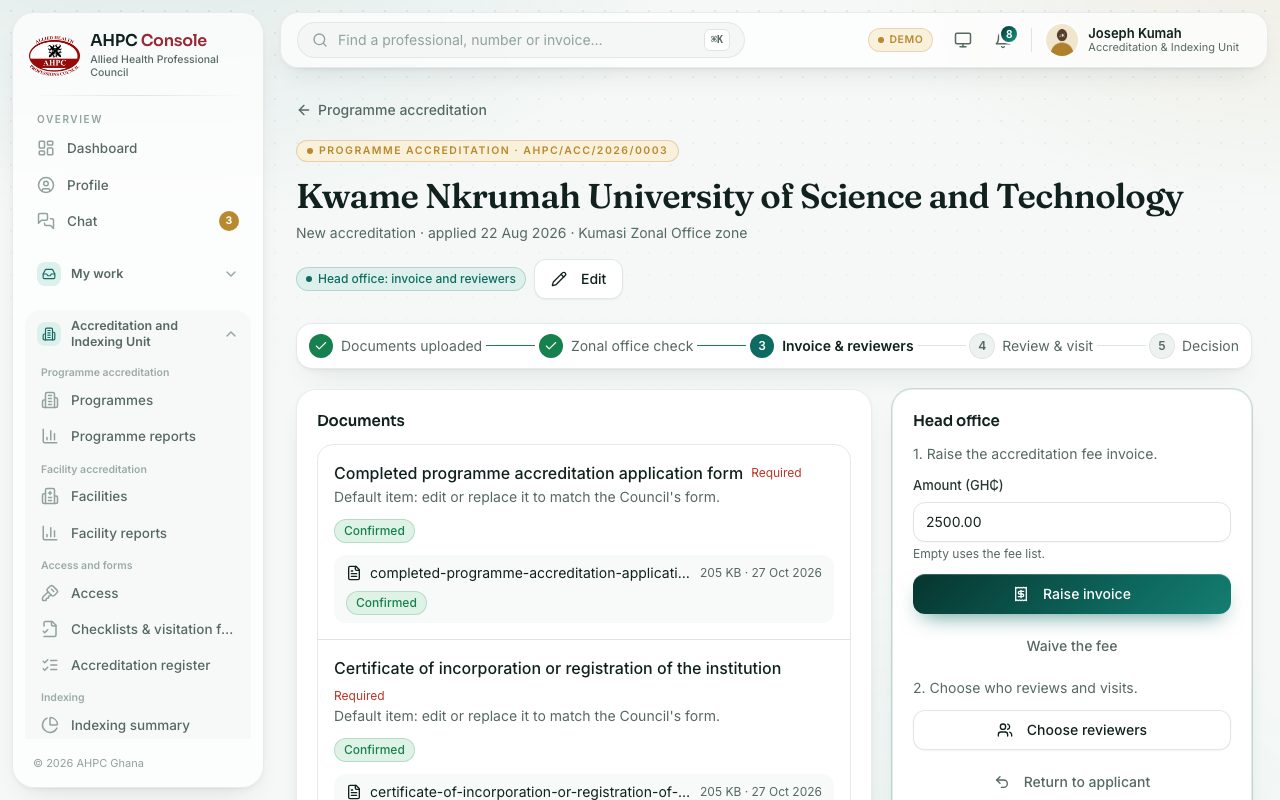Open the Chat bubble icon
The image size is (1280, 800).
click(x=46, y=221)
